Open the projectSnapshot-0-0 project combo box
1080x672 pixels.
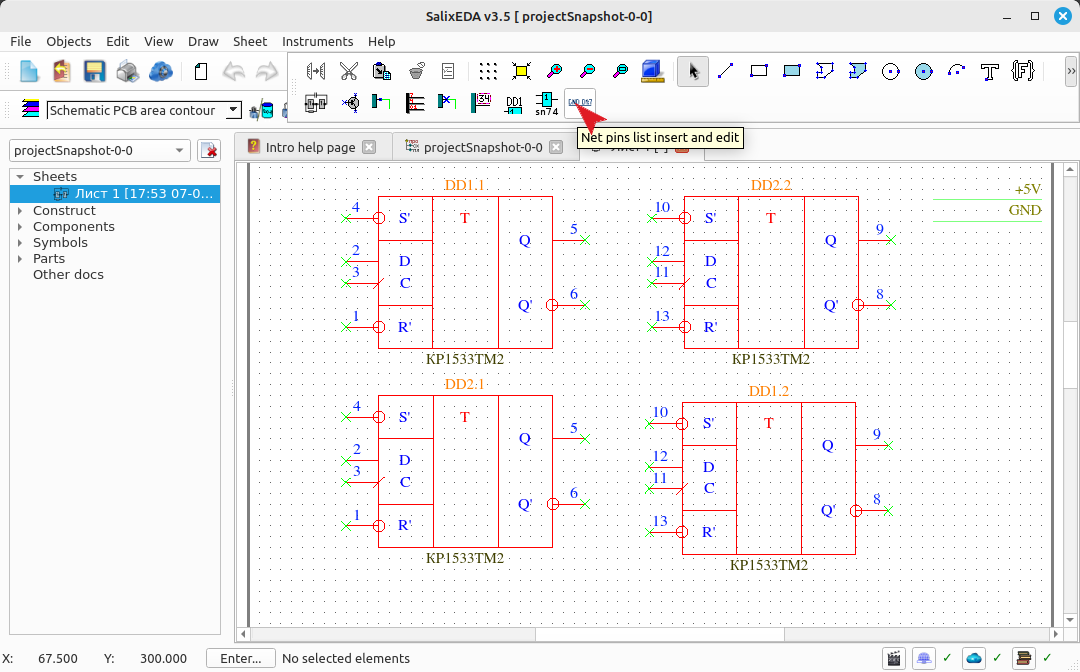(100, 150)
